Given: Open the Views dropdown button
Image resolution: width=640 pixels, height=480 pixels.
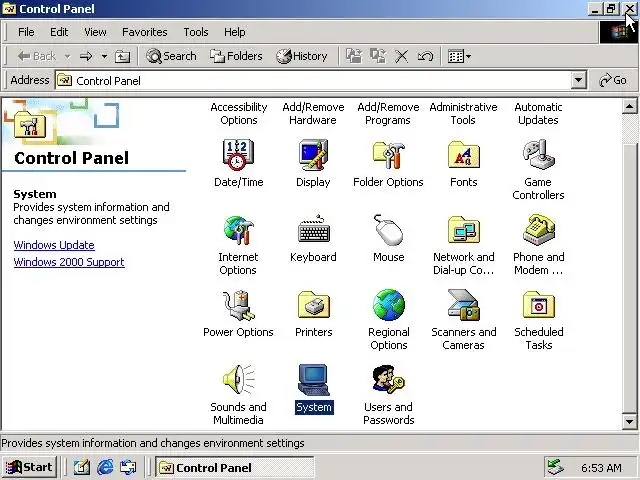Looking at the screenshot, I should pos(459,56).
